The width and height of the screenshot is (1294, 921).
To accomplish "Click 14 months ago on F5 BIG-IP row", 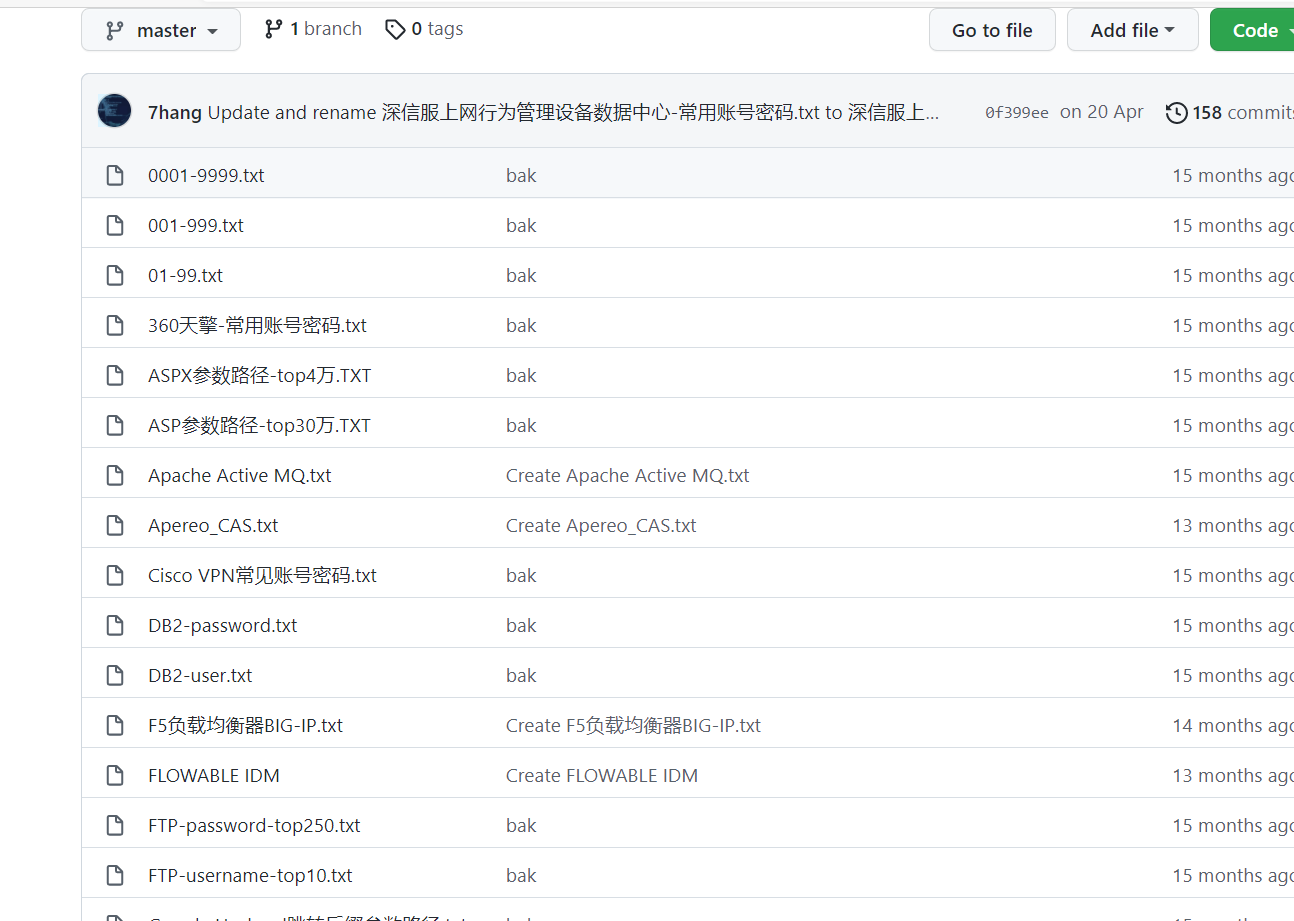I will coord(1233,726).
